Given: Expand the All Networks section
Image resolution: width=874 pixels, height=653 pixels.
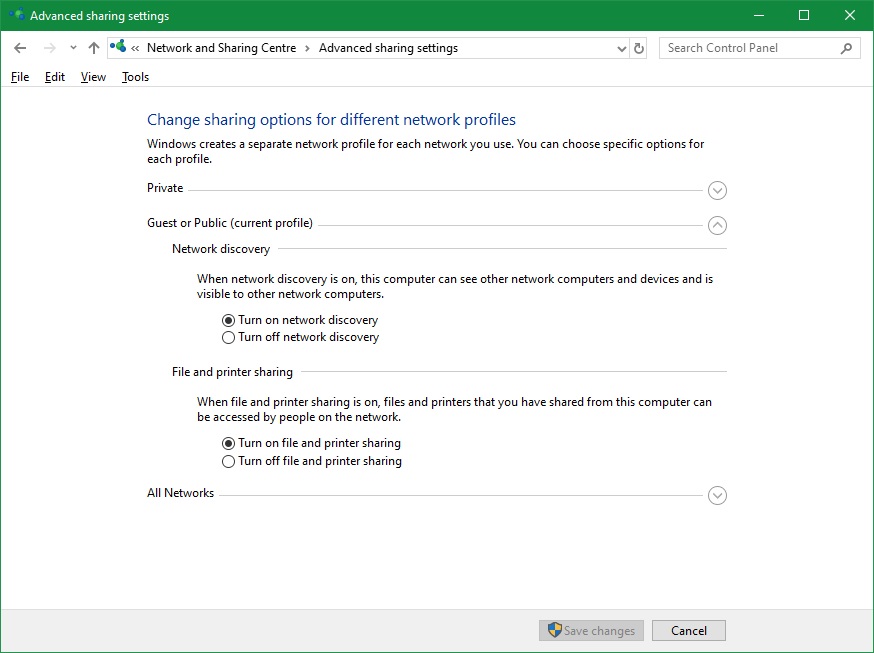Looking at the screenshot, I should 717,495.
